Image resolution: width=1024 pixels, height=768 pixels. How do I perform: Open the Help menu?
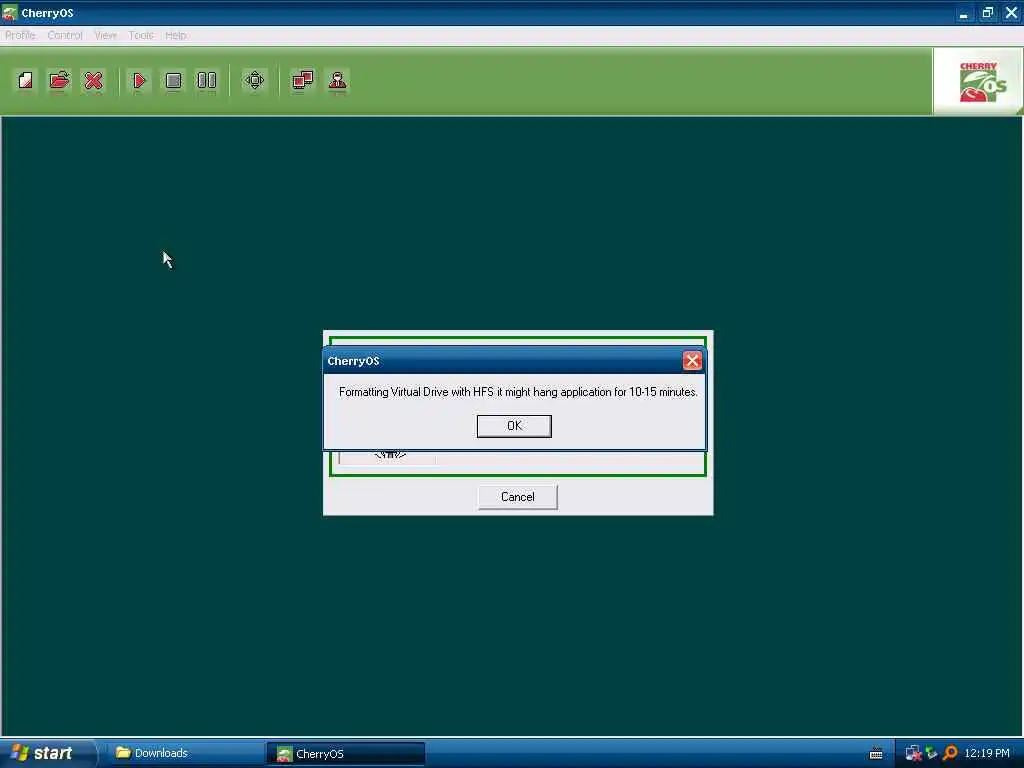tap(176, 35)
